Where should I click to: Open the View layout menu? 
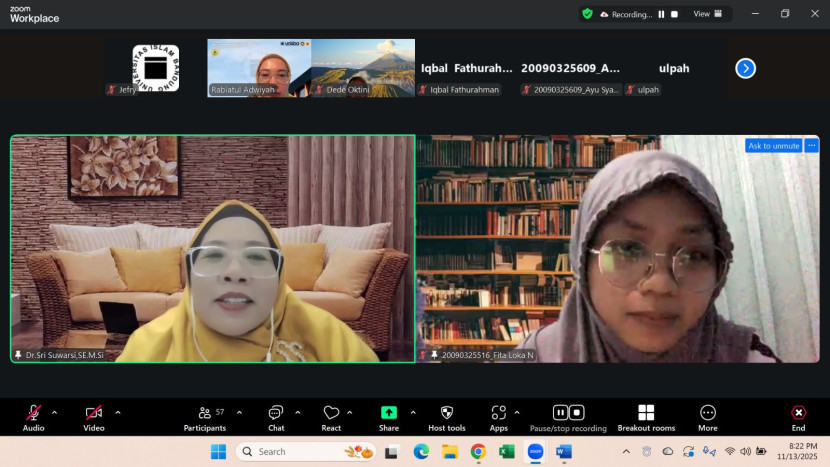click(x=706, y=14)
